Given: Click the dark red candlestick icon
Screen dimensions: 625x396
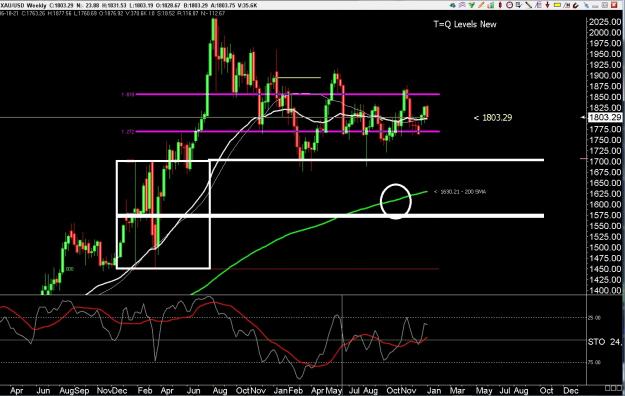Looking at the screenshot, I should tap(500, 5).
